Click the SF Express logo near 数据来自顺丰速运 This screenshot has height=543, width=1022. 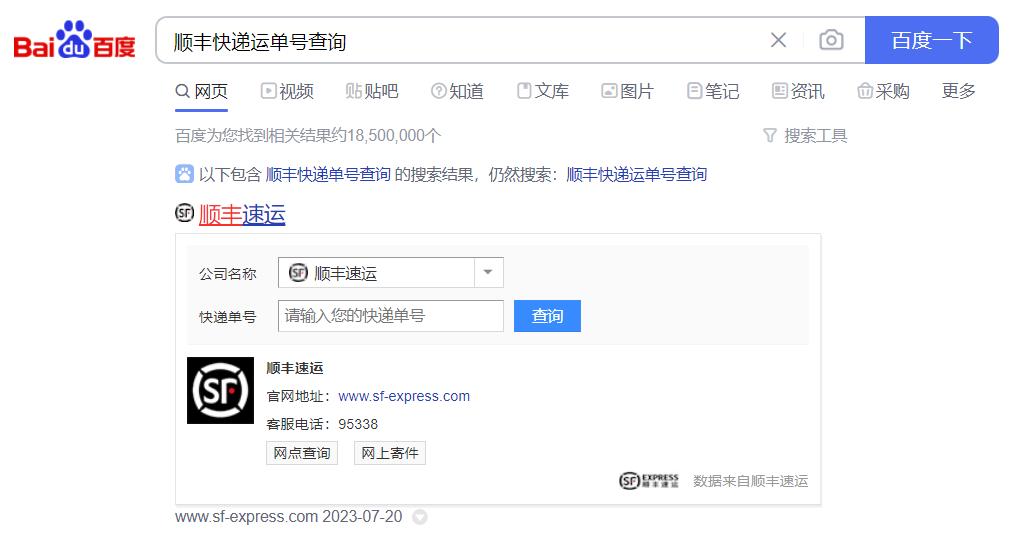click(649, 481)
